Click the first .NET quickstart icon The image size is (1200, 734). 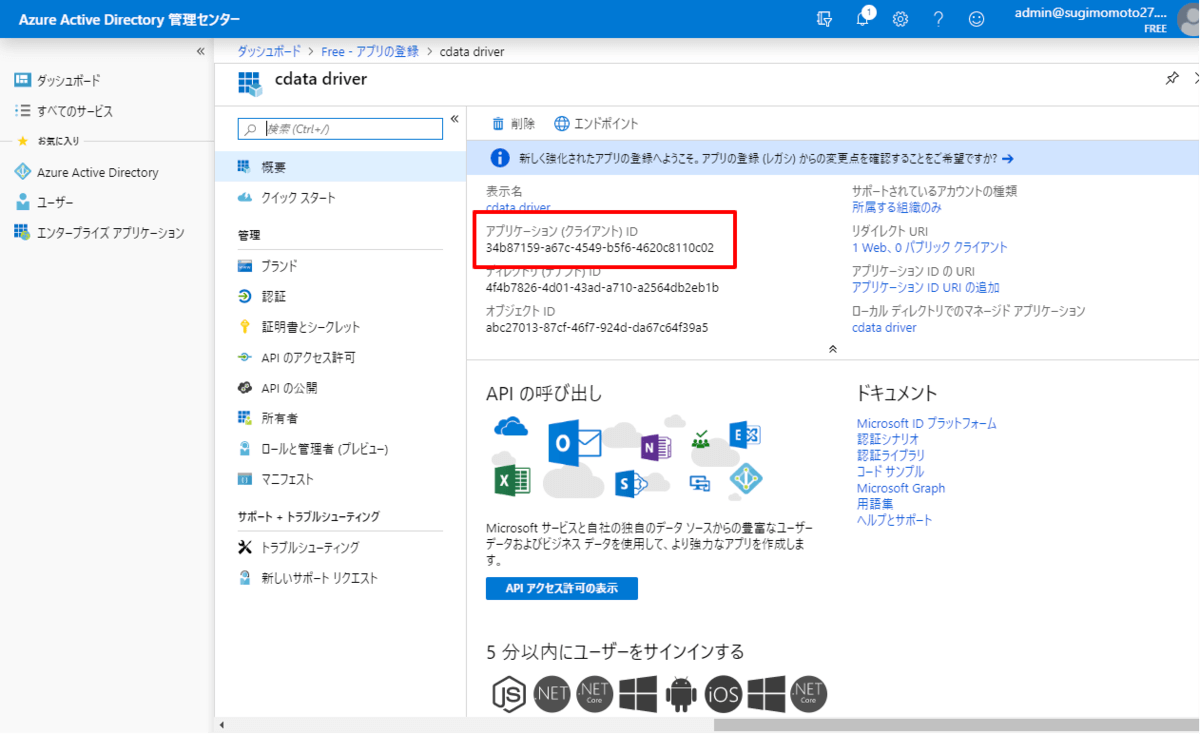pos(552,693)
